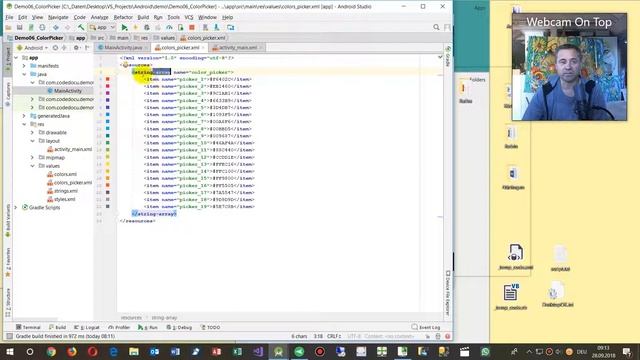Open the Event Log
The image size is (640, 360).
pos(426,327)
